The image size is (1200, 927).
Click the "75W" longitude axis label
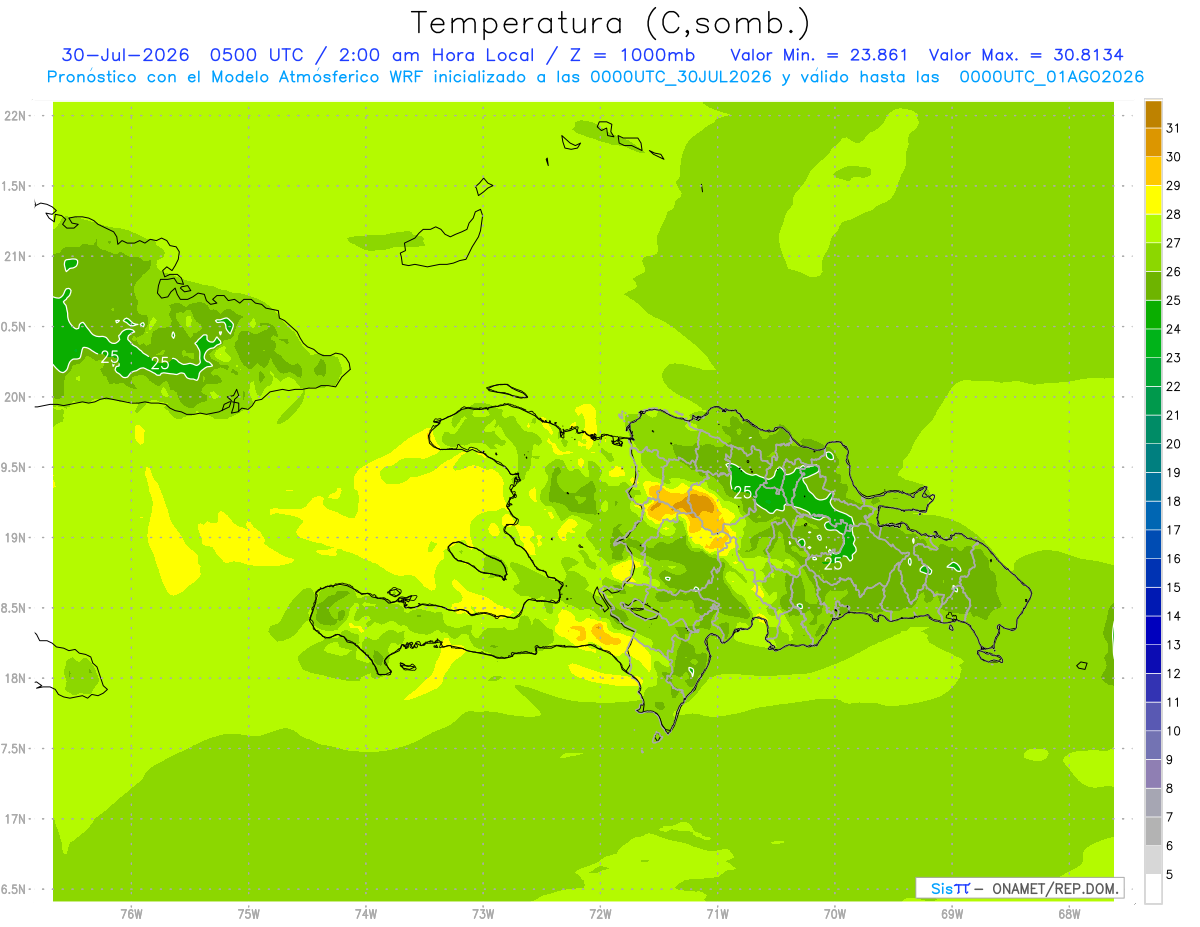[249, 914]
